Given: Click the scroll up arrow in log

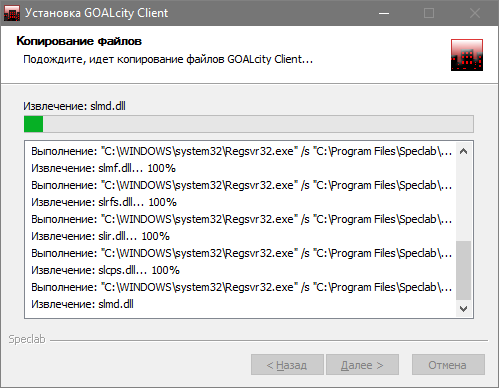Looking at the screenshot, I should click(463, 151).
